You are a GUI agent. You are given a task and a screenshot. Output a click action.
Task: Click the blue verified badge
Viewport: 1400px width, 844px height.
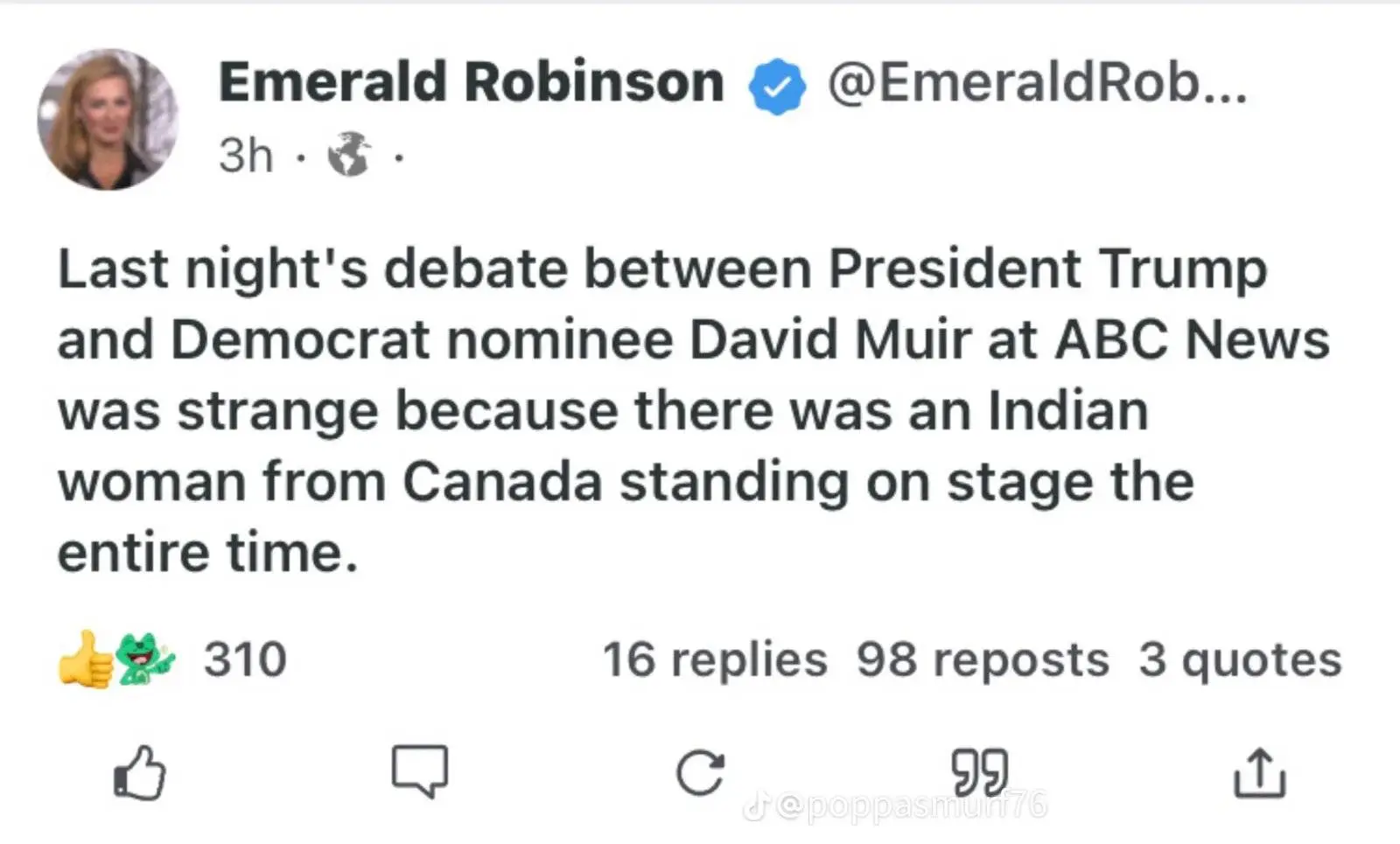[x=776, y=86]
